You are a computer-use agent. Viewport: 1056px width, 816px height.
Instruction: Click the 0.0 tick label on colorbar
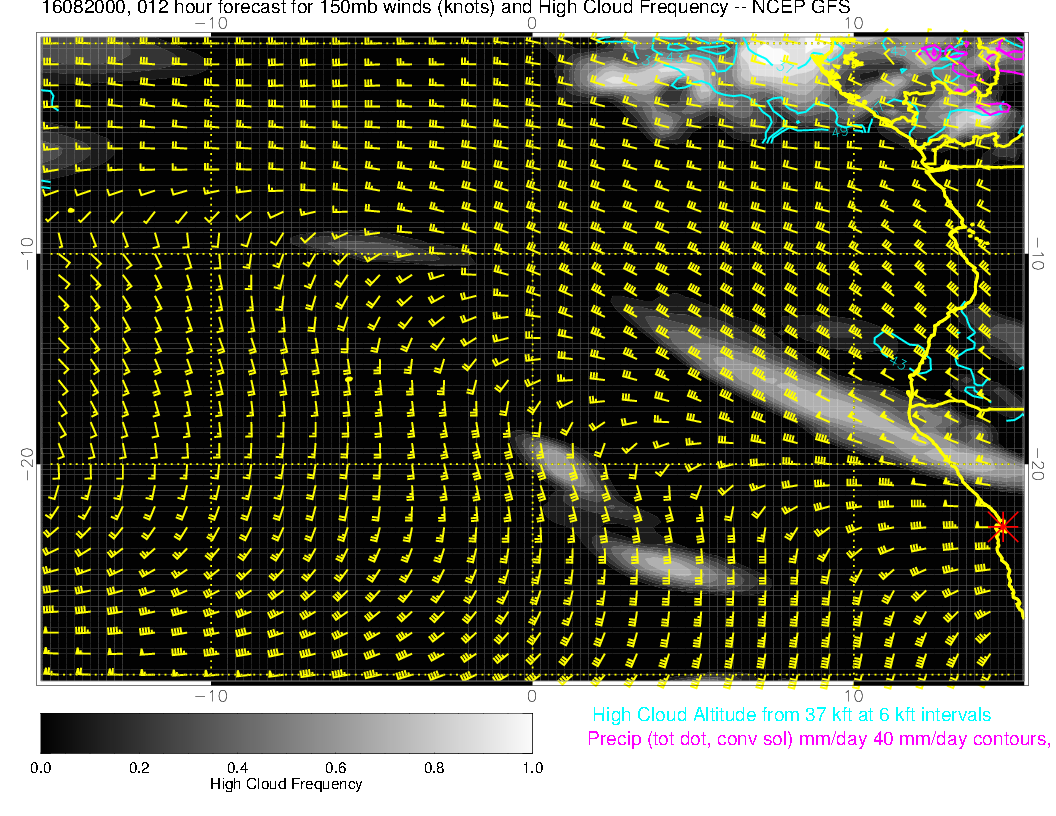[x=41, y=768]
